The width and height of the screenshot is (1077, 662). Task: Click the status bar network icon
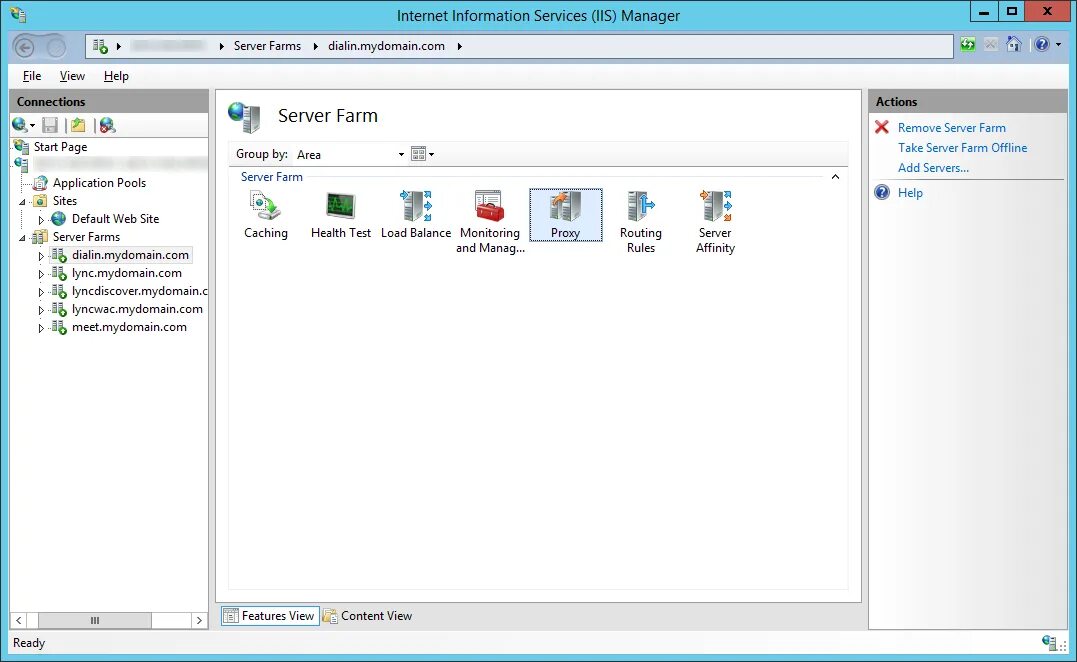pos(1049,643)
